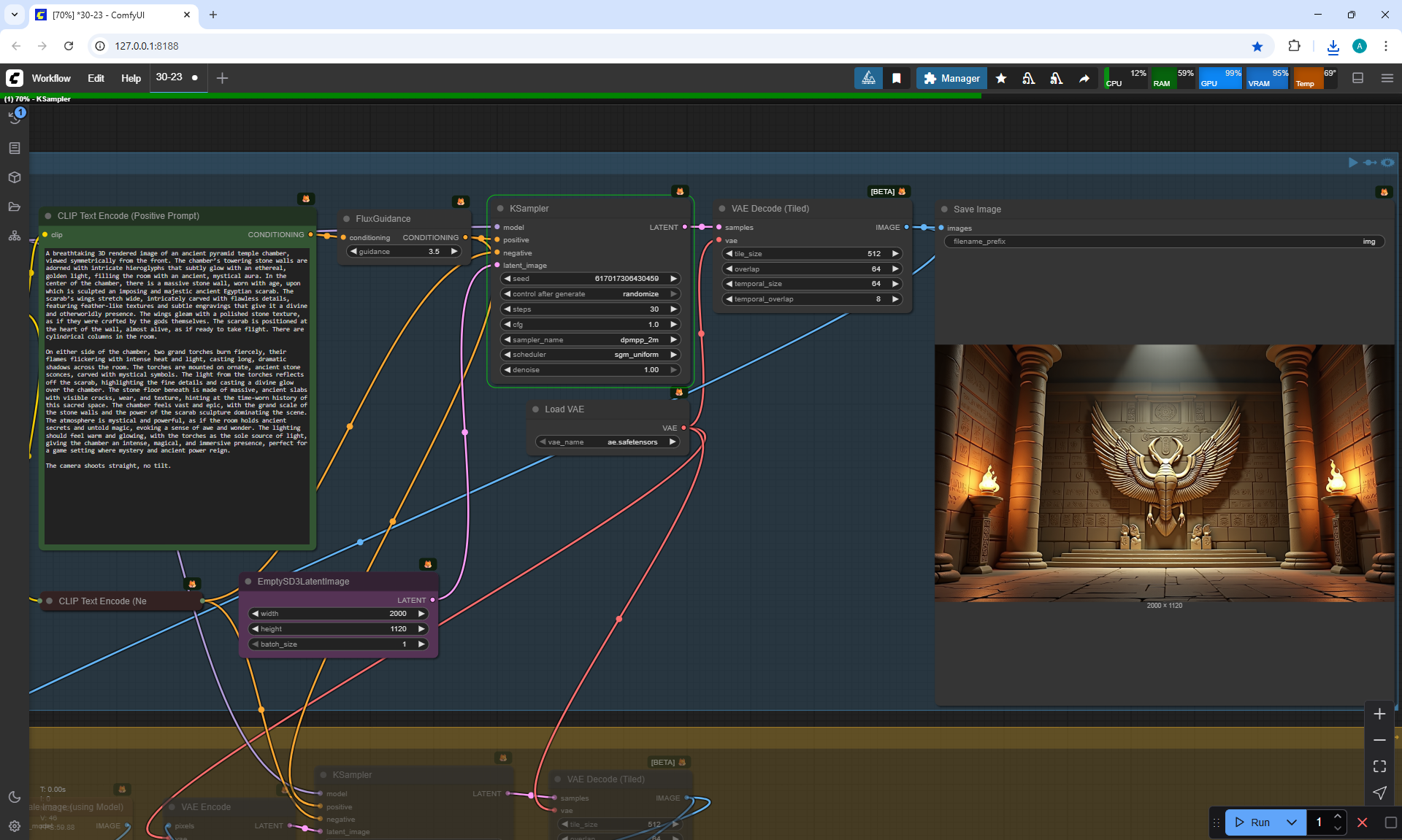Open the queue history sidebar icon

[x=15, y=117]
